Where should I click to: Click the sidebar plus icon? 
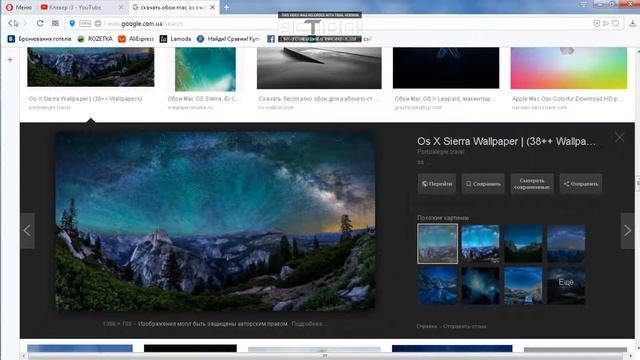pos(10,60)
